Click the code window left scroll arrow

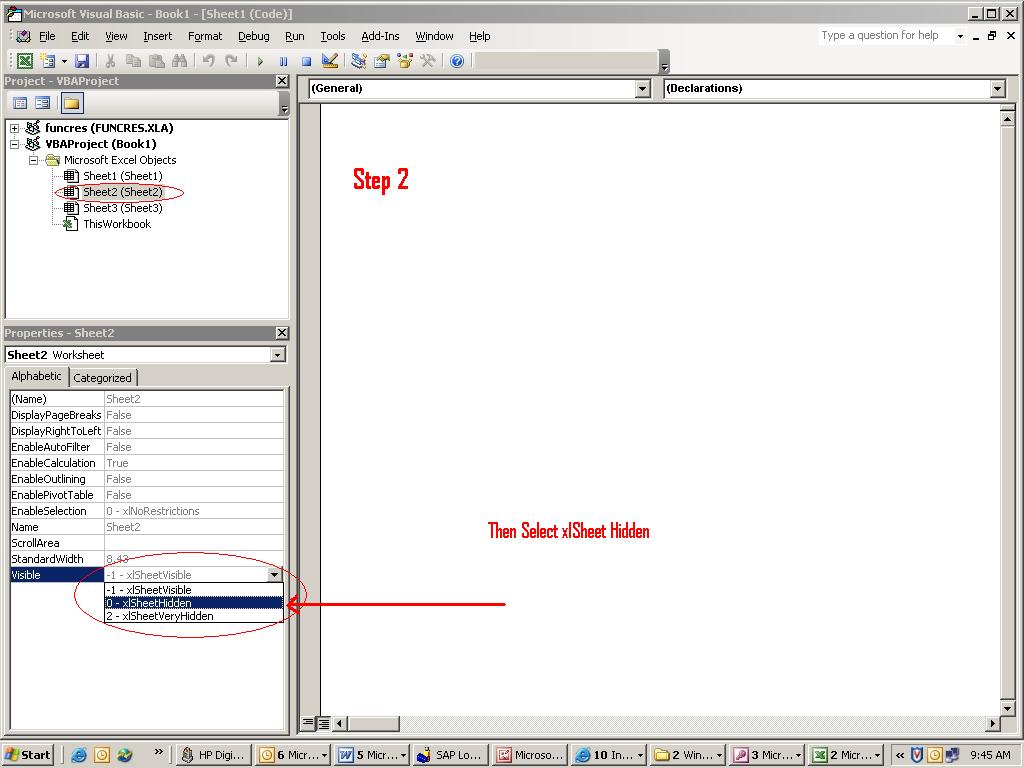click(x=340, y=723)
